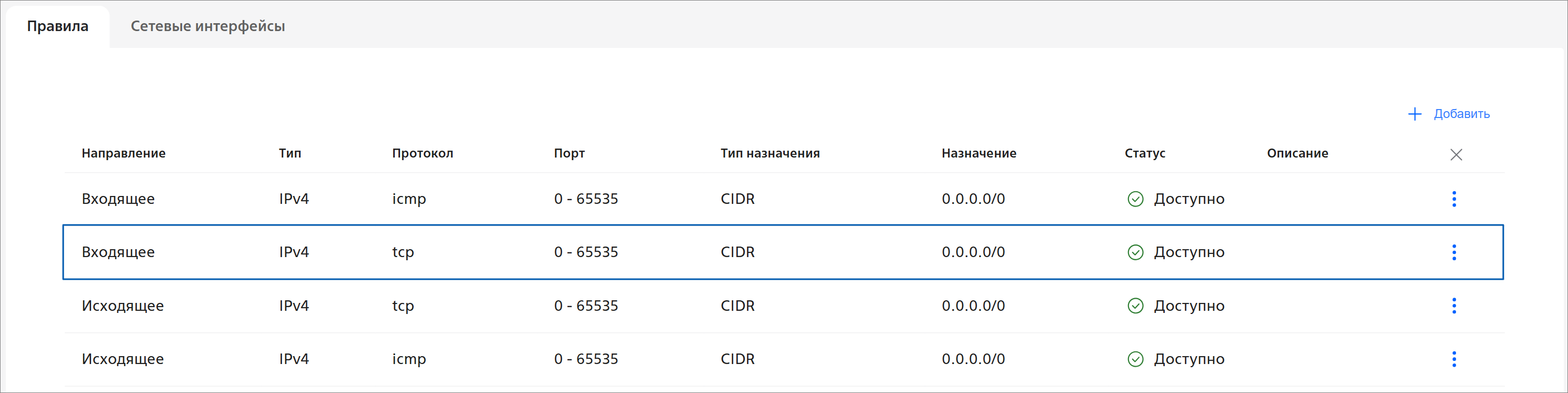Click the Тип назначения column header
1568x393 pixels.
pos(770,153)
